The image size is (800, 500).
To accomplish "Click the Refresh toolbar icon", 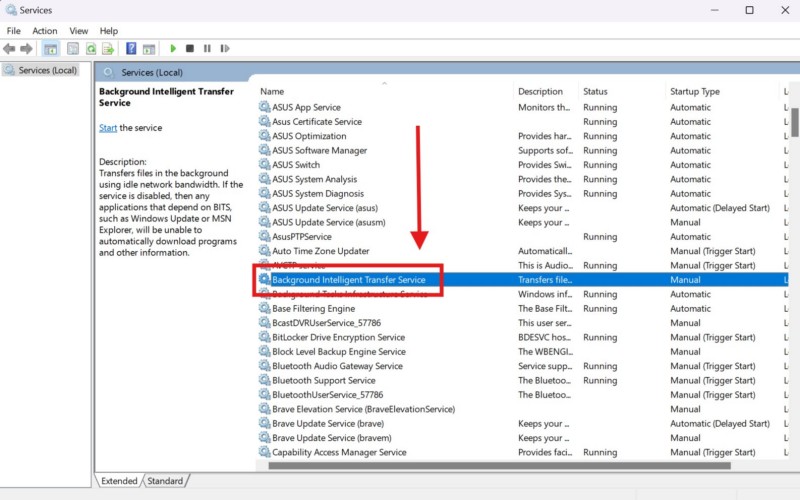I will (91, 48).
